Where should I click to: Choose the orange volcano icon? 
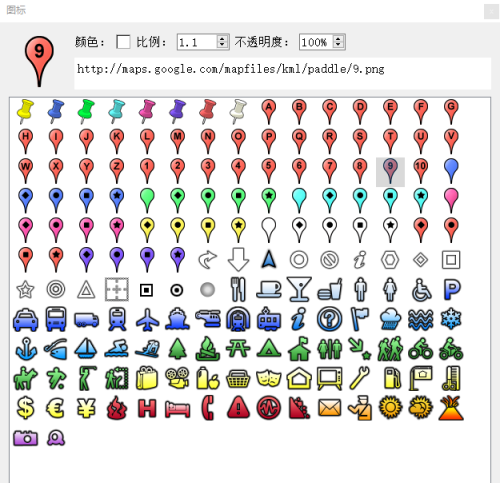(x=451, y=408)
